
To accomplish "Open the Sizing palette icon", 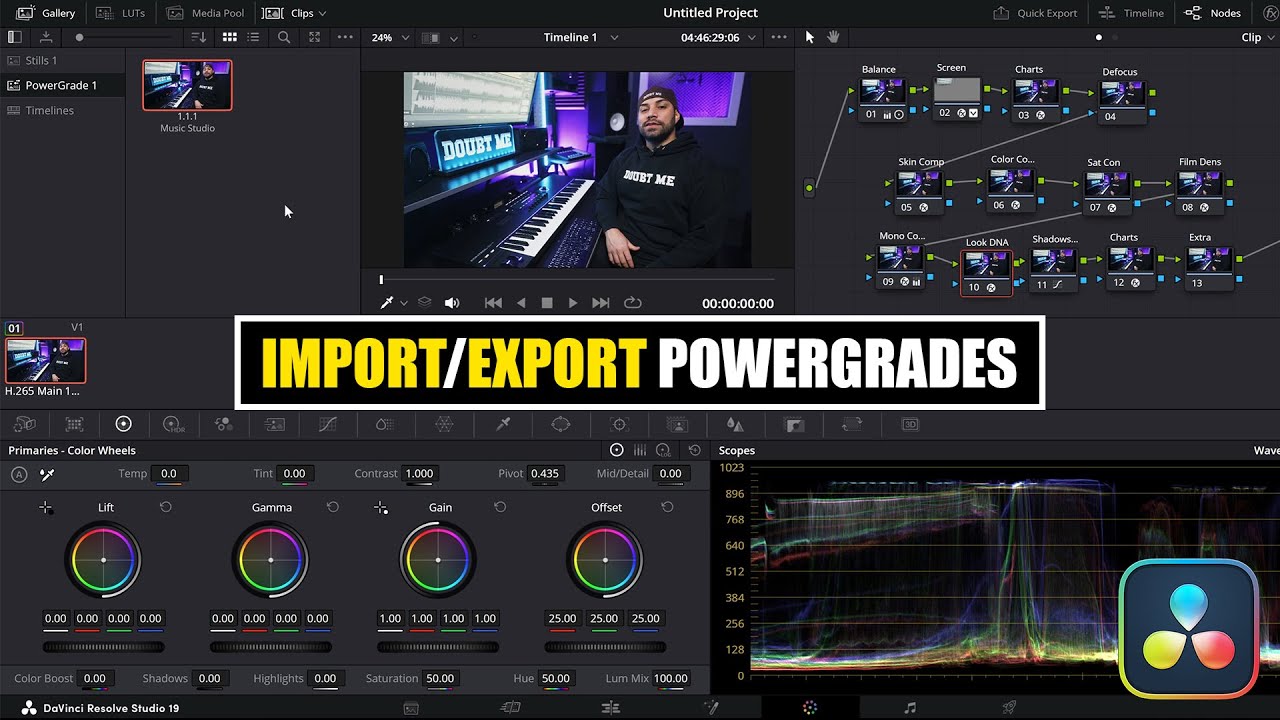I will 852,425.
